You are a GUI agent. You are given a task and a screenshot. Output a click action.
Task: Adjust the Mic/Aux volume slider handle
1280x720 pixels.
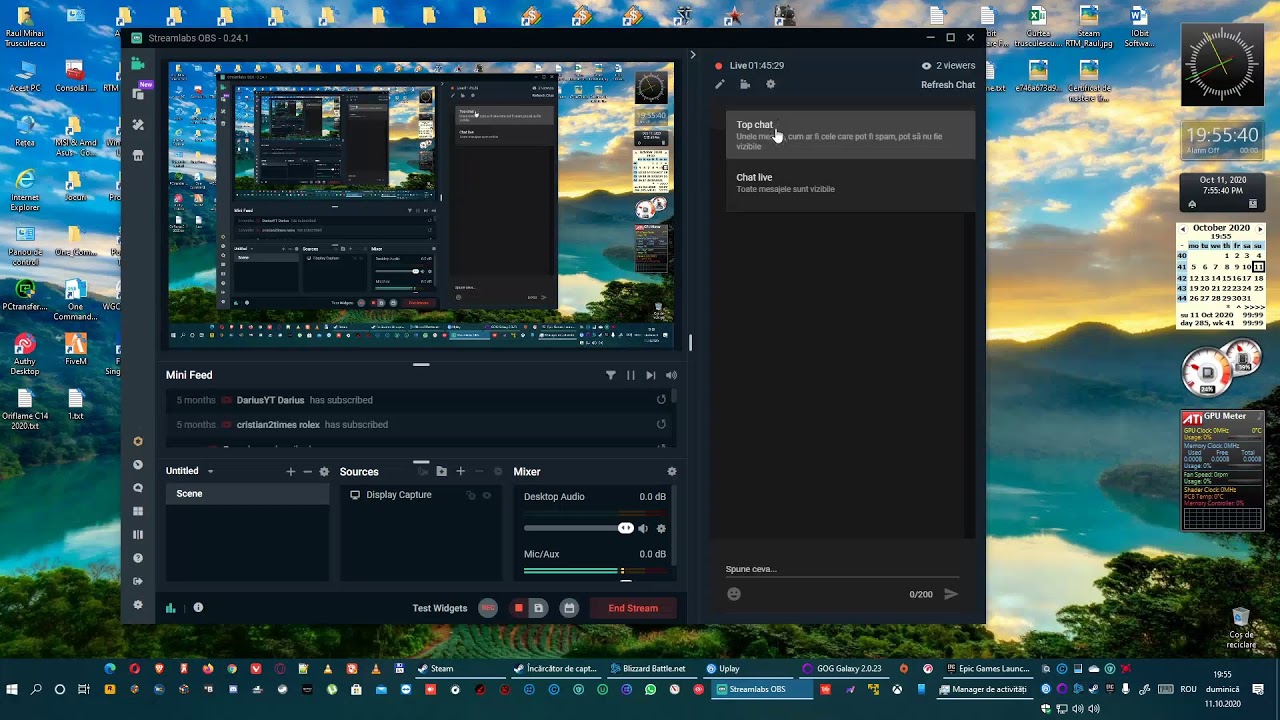[x=626, y=580]
